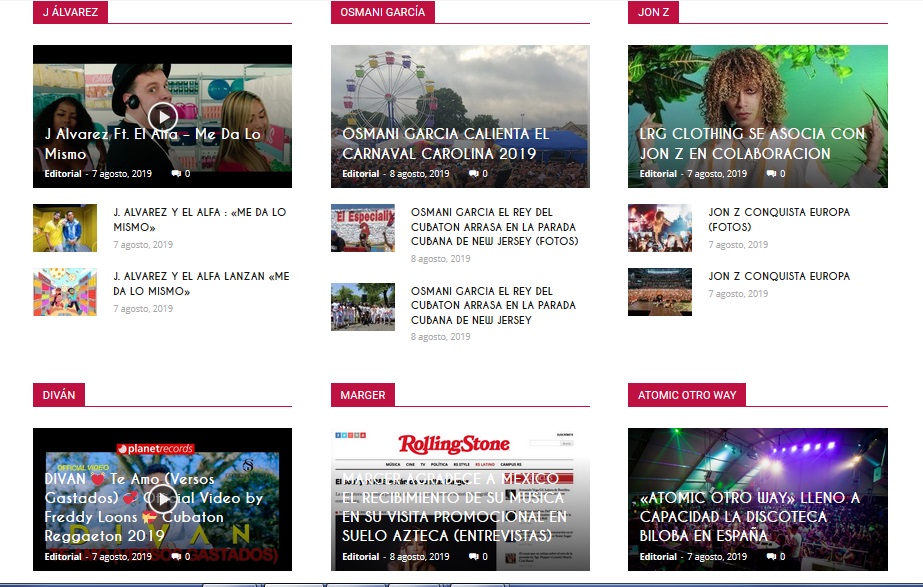This screenshot has height=587, width=923.
Task: Open the J ÁLVAREZ category tab
Action: (x=70, y=12)
